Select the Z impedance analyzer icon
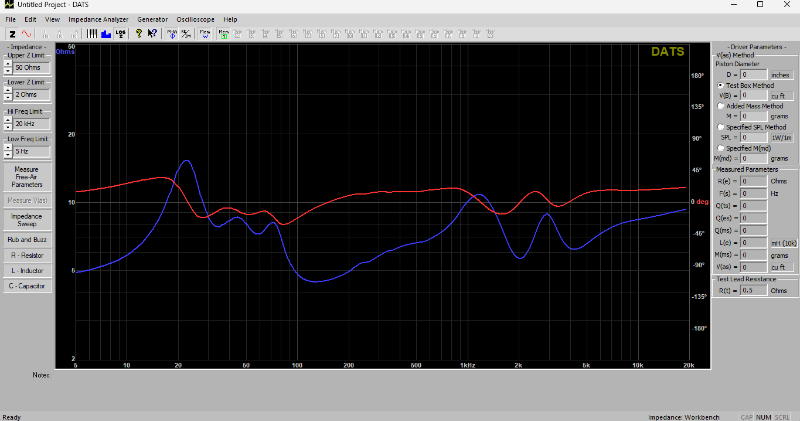The height and width of the screenshot is (421, 800). [x=12, y=34]
